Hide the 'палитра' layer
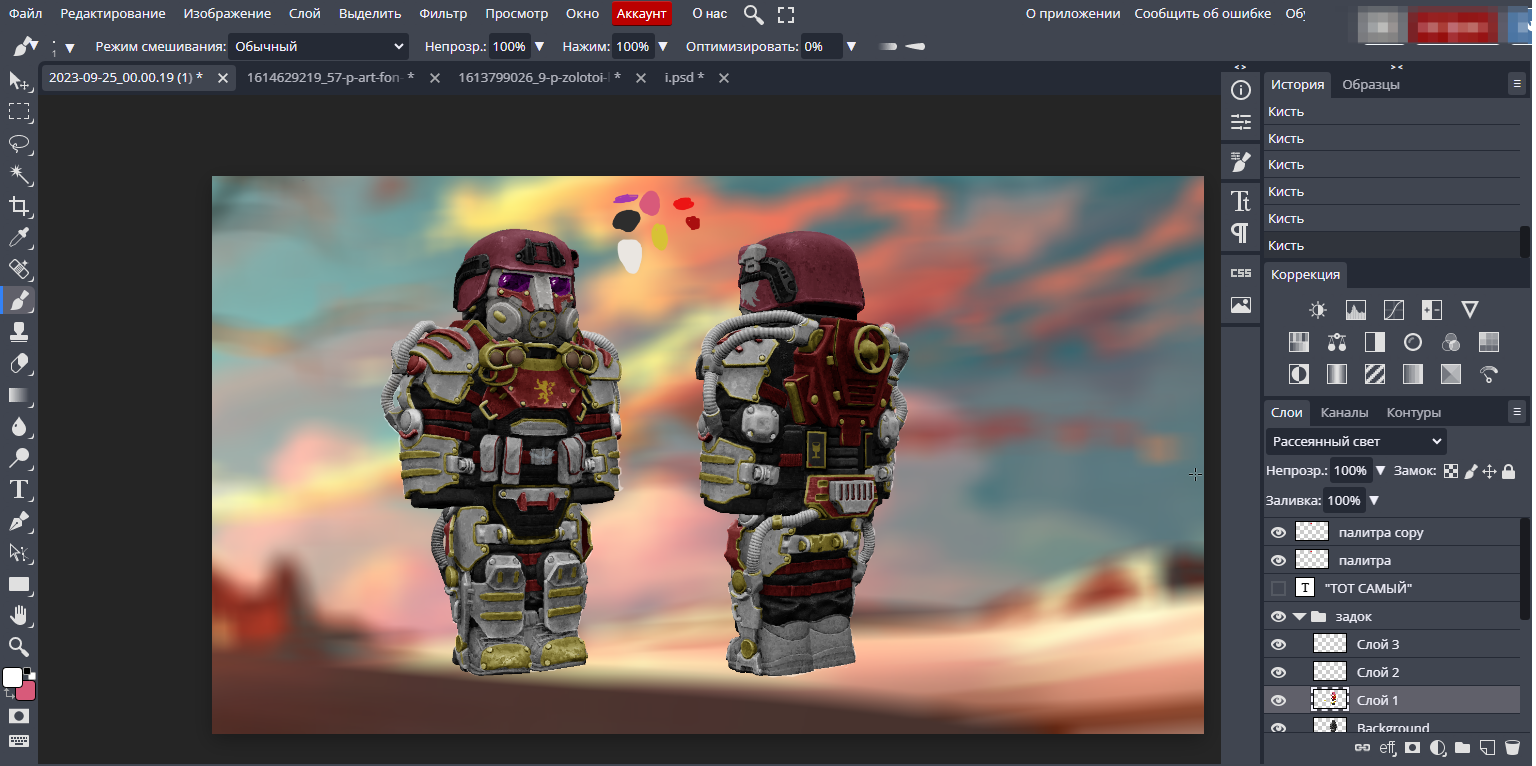 tap(1278, 560)
